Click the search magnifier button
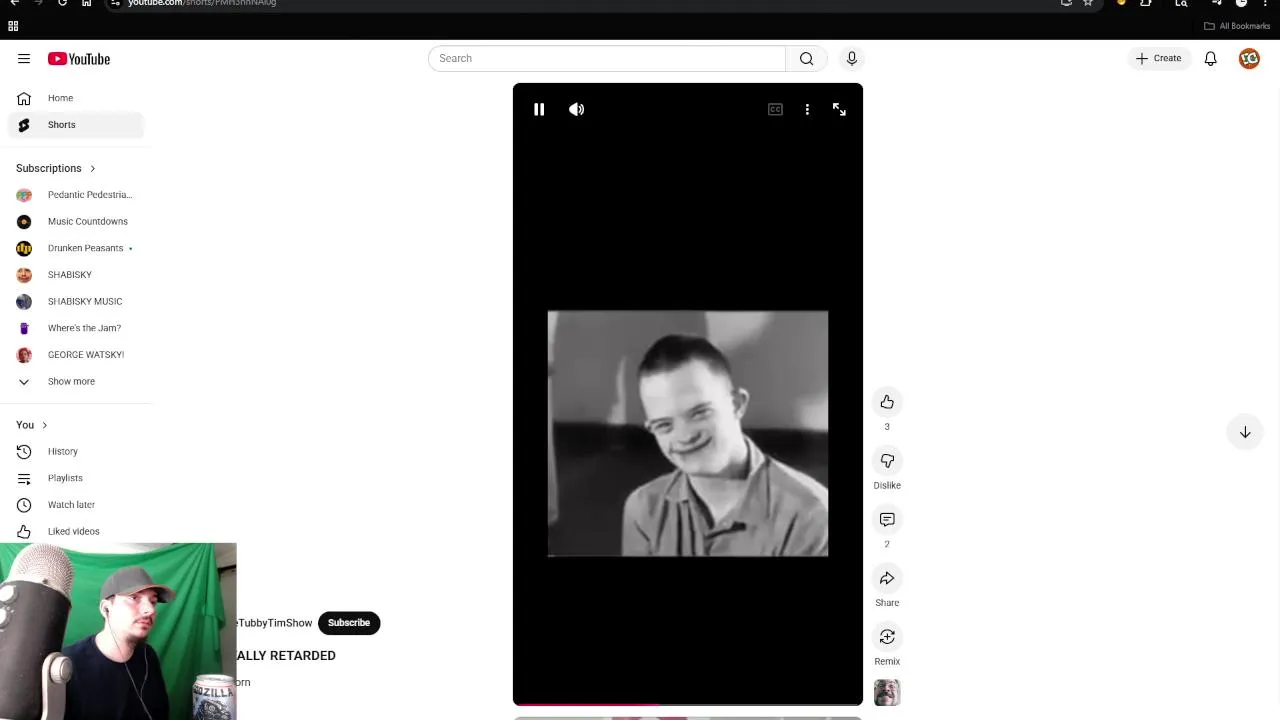Image resolution: width=1280 pixels, height=720 pixels. click(806, 58)
